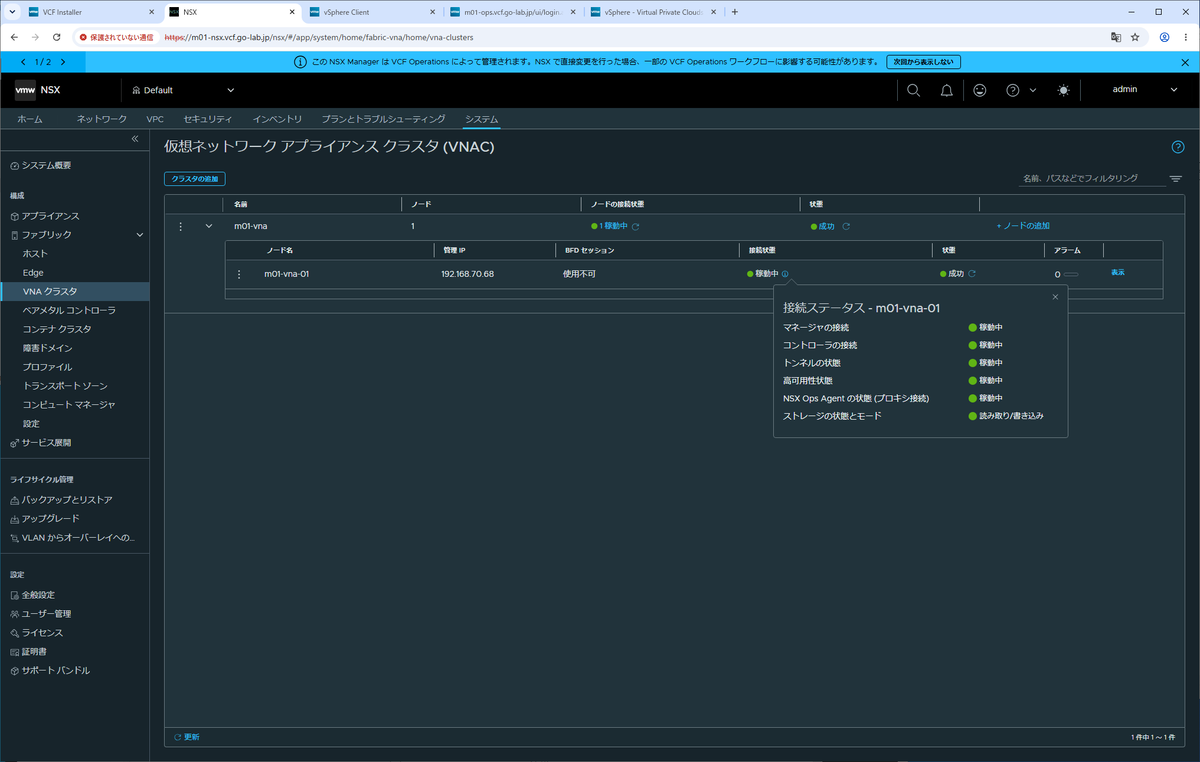This screenshot has width=1200, height=762.
Task: Open the NSX search icon
Action: 913,90
